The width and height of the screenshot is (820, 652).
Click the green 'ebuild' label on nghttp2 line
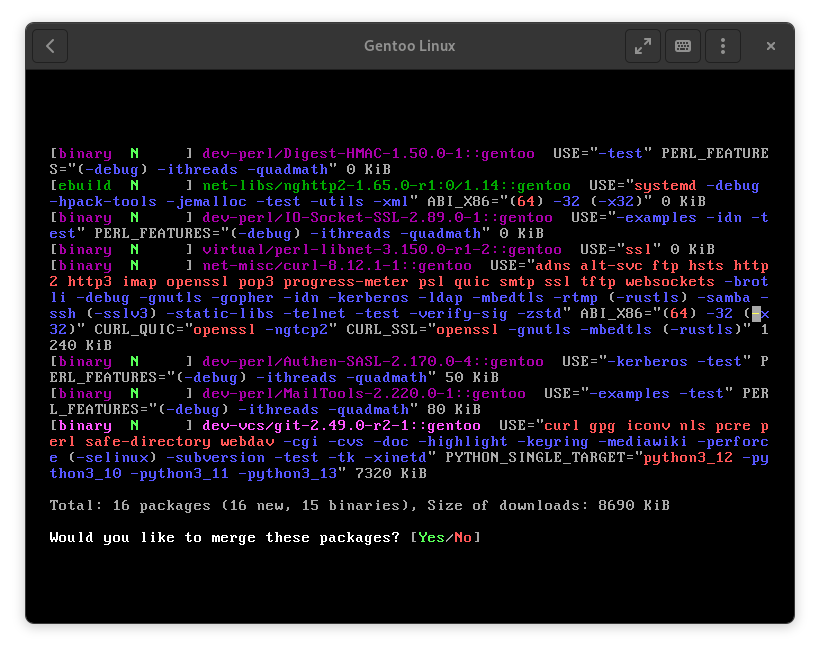(85, 186)
